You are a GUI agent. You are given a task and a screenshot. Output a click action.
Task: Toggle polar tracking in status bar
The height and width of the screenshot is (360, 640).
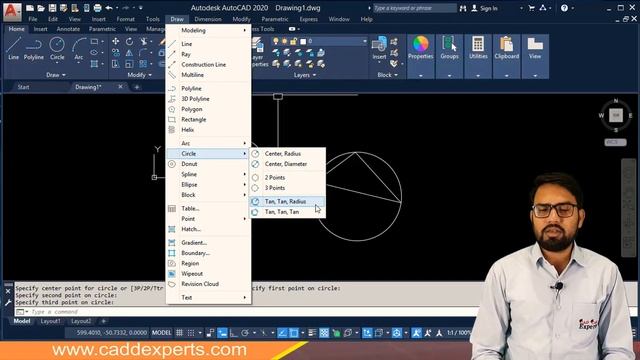[245, 333]
